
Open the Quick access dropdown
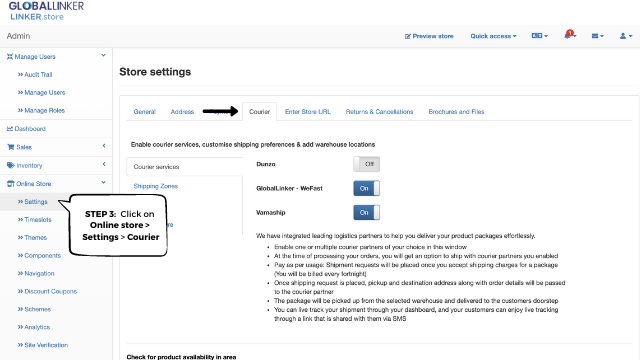[493, 36]
